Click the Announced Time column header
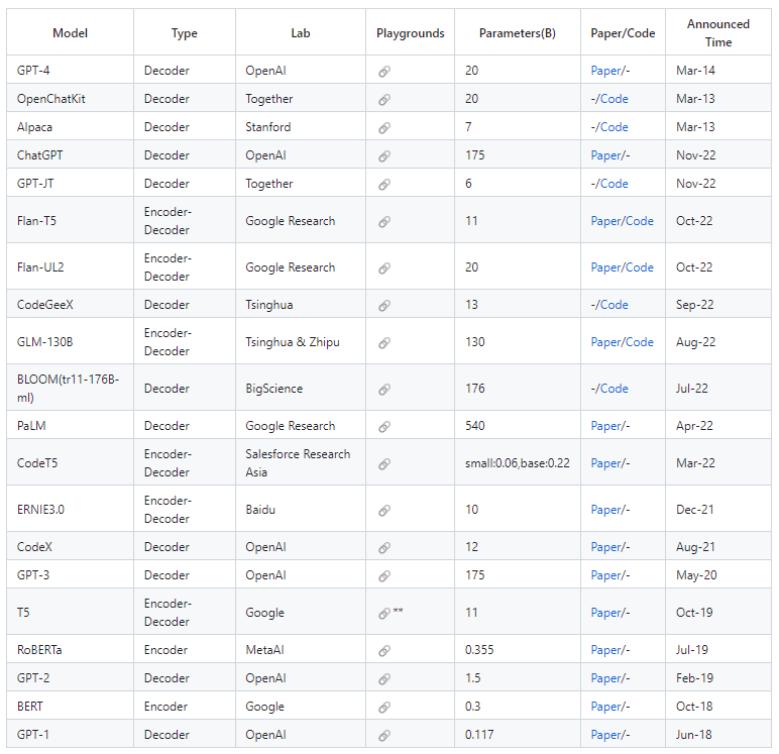Viewport: 779px width, 754px height. tap(718, 33)
